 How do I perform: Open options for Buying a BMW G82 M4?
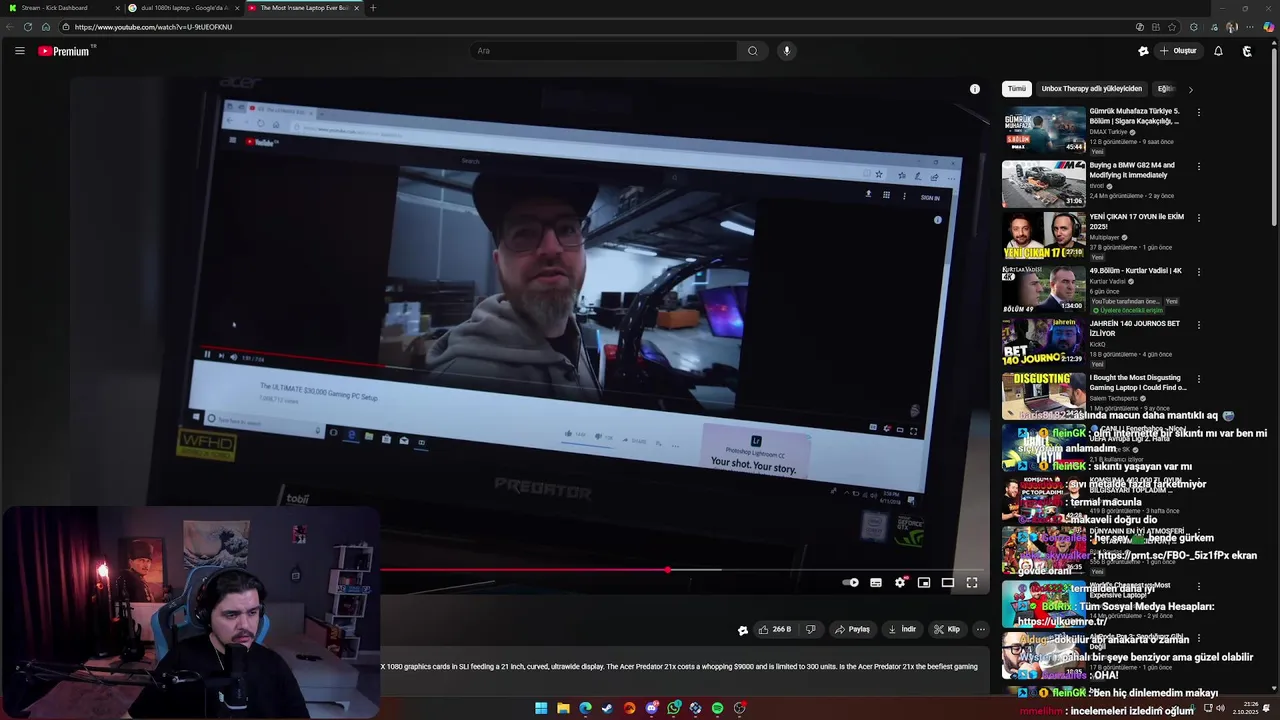(x=1198, y=167)
